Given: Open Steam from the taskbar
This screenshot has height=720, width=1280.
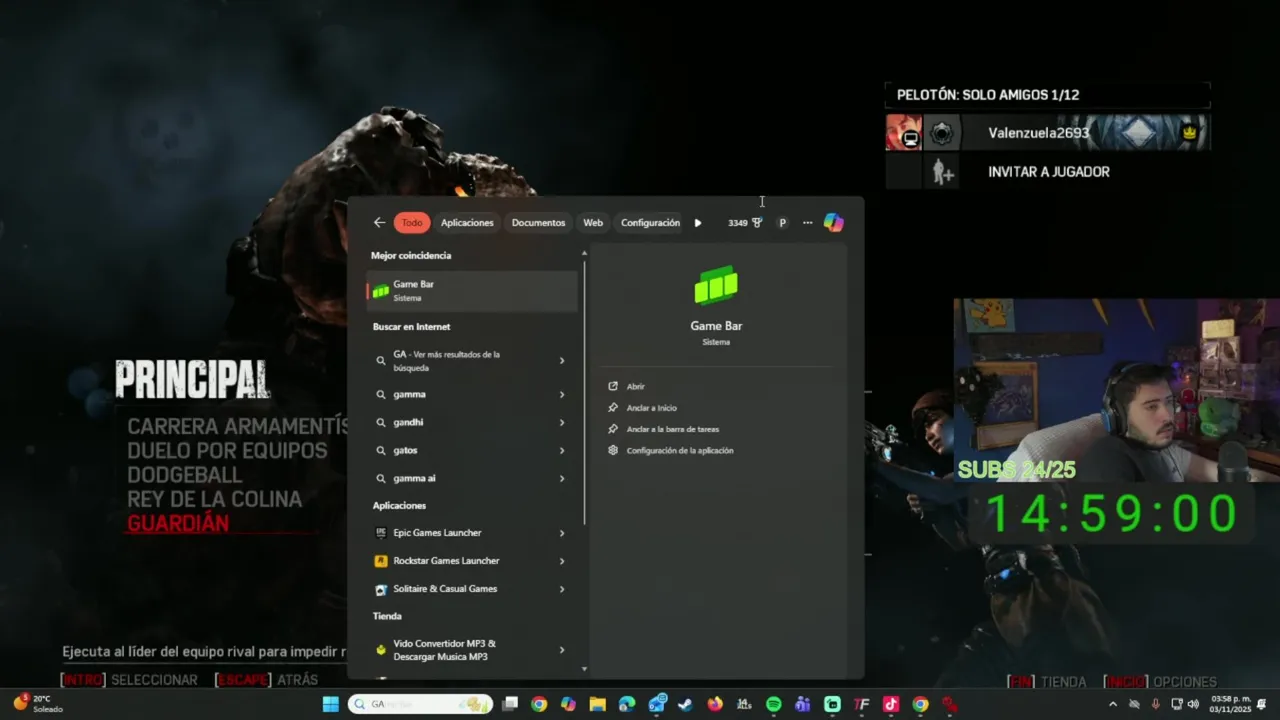Looking at the screenshot, I should 685,704.
